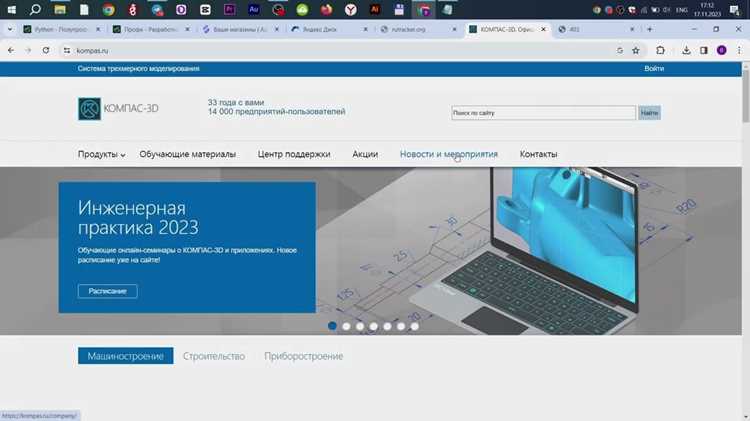Image resolution: width=750 pixels, height=421 pixels.
Task: Switch to the Приборостроение tab
Action: 303,356
